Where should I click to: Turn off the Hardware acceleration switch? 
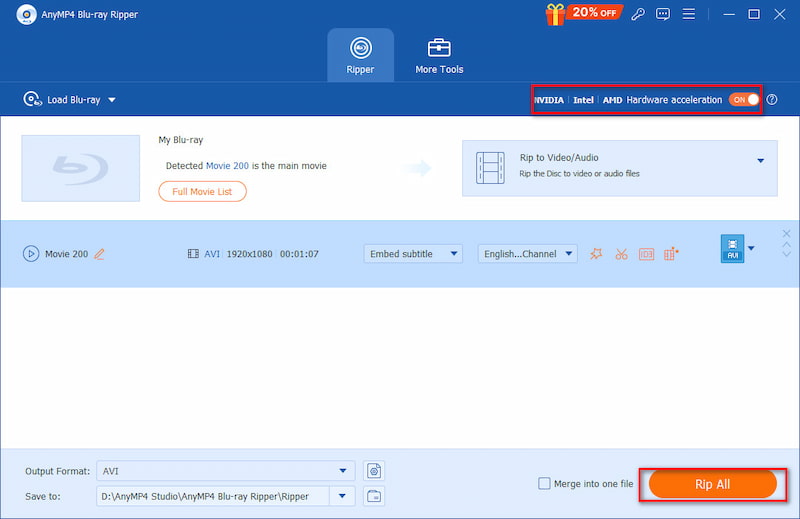coord(743,100)
